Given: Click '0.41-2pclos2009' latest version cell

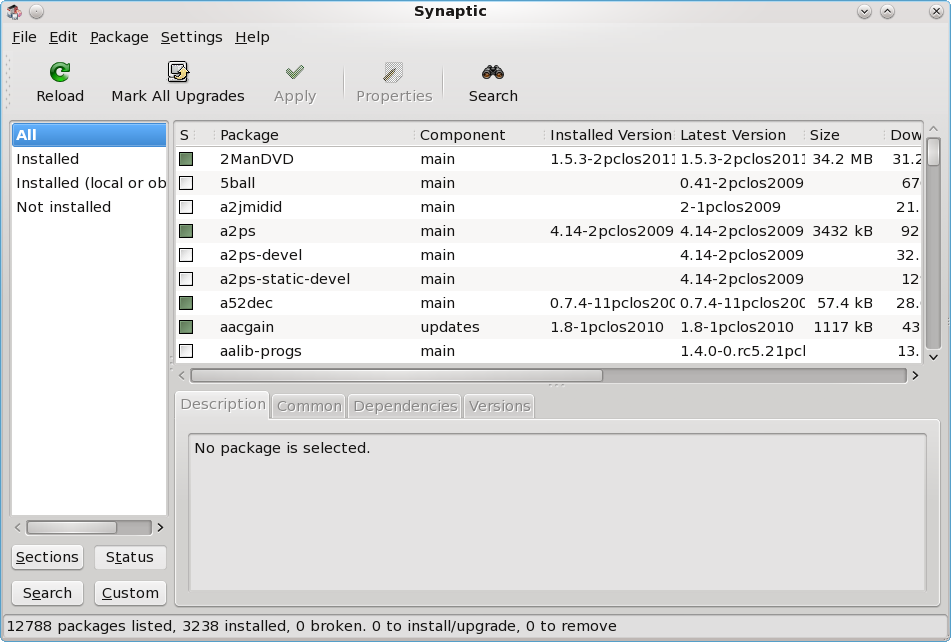Looking at the screenshot, I should 742,183.
